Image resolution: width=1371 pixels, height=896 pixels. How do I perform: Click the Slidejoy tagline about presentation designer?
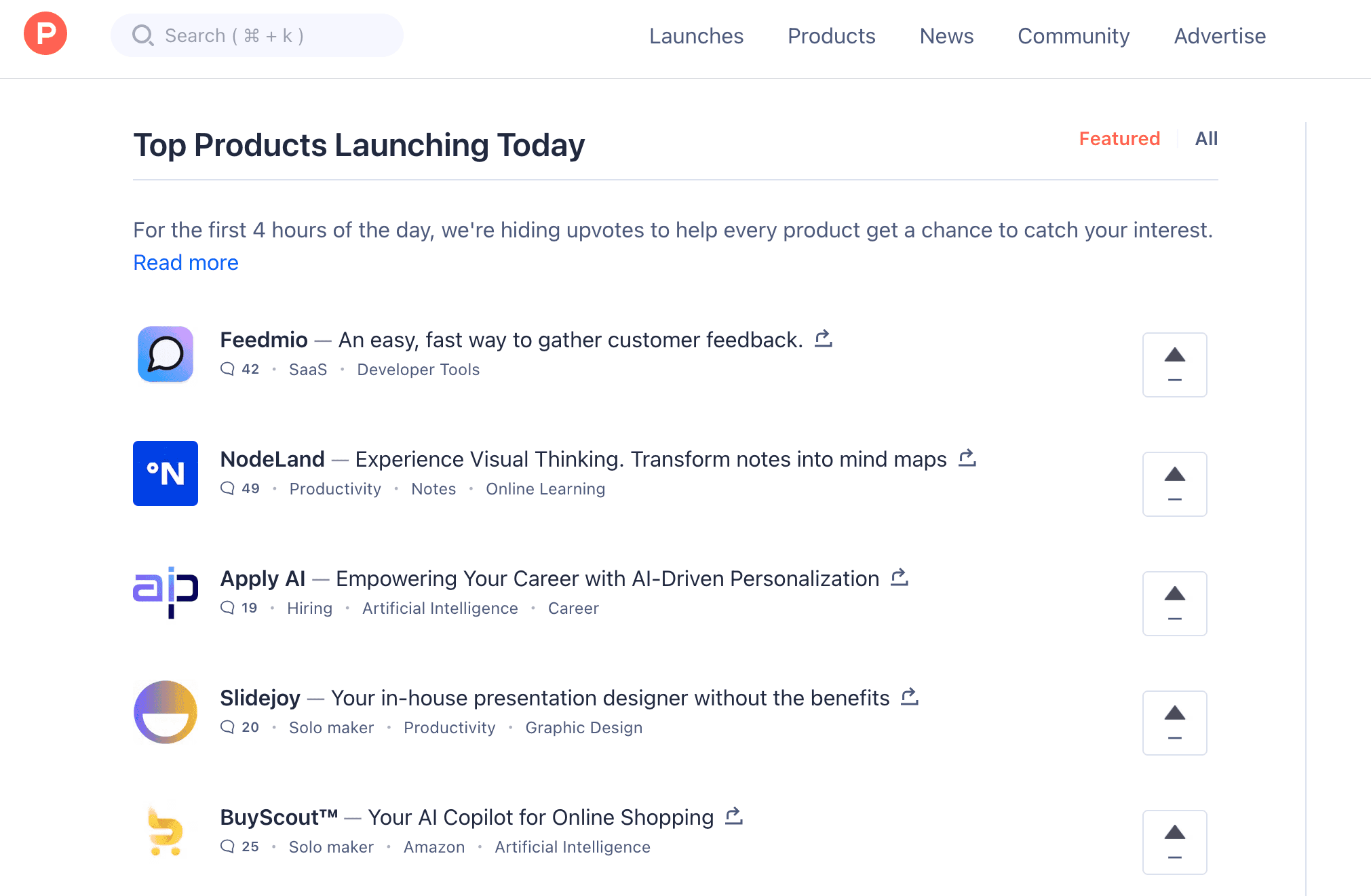(x=611, y=698)
